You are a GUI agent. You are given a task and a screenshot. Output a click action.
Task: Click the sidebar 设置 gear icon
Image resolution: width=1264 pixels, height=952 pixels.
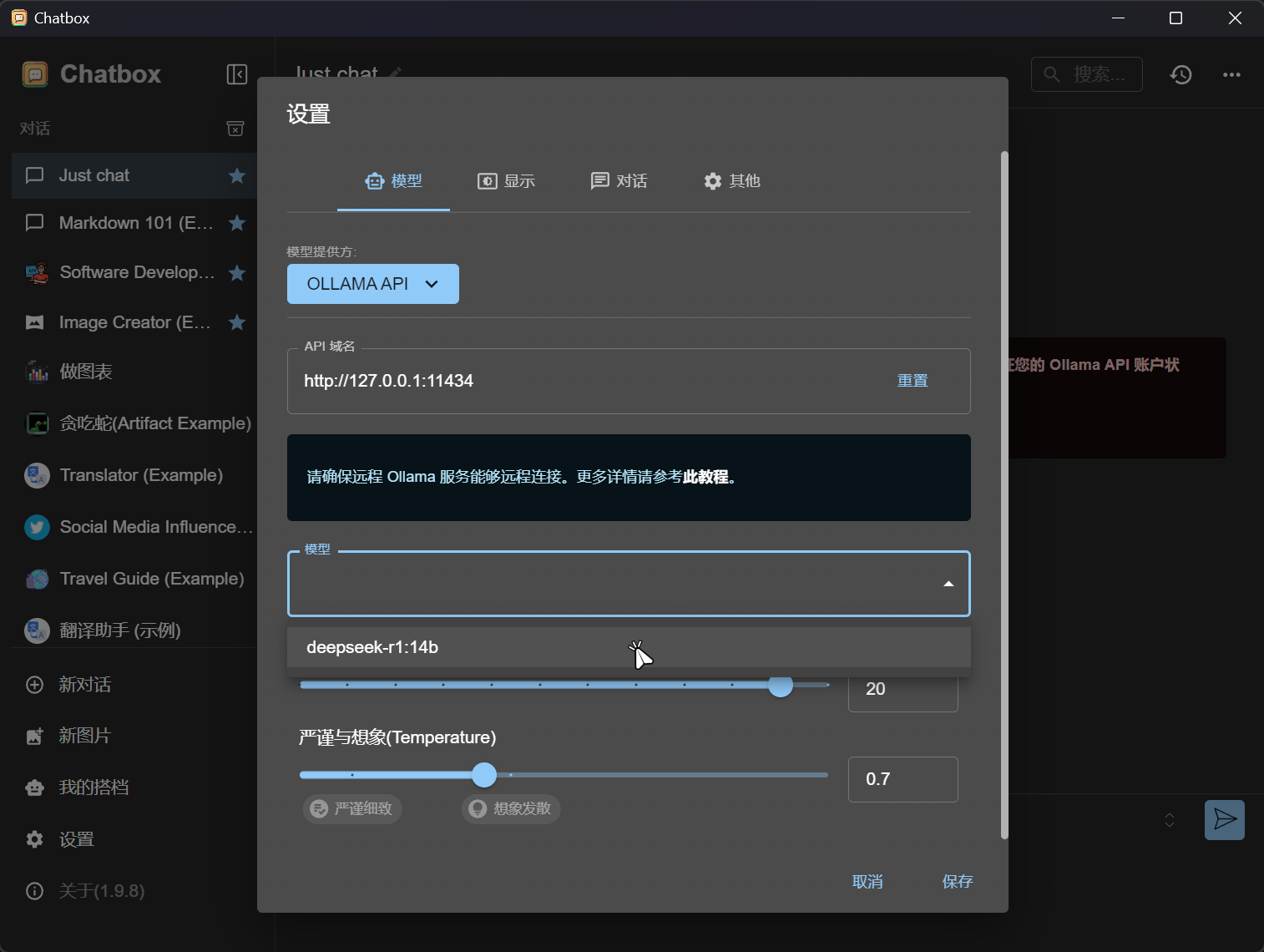34,839
